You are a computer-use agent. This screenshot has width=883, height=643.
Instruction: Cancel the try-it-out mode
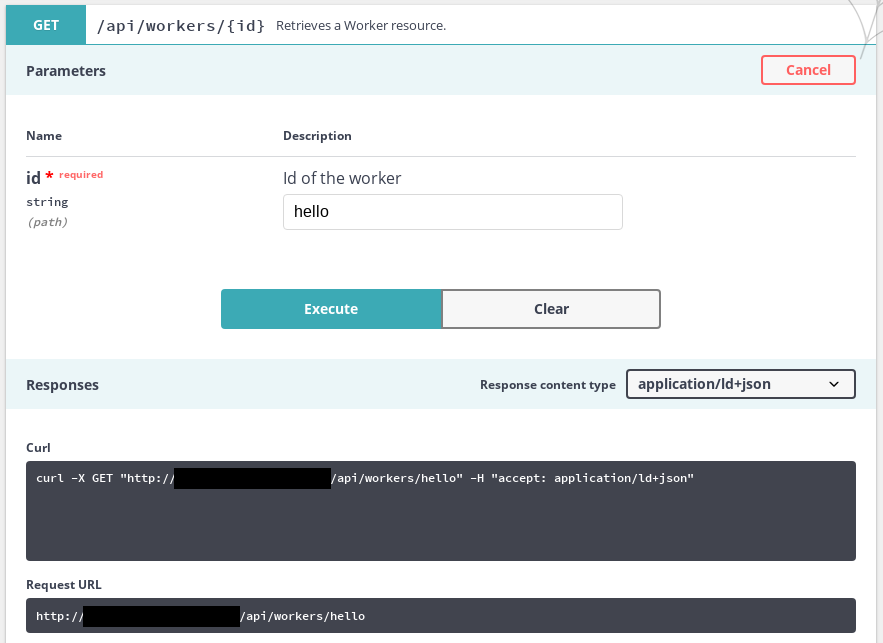point(808,70)
